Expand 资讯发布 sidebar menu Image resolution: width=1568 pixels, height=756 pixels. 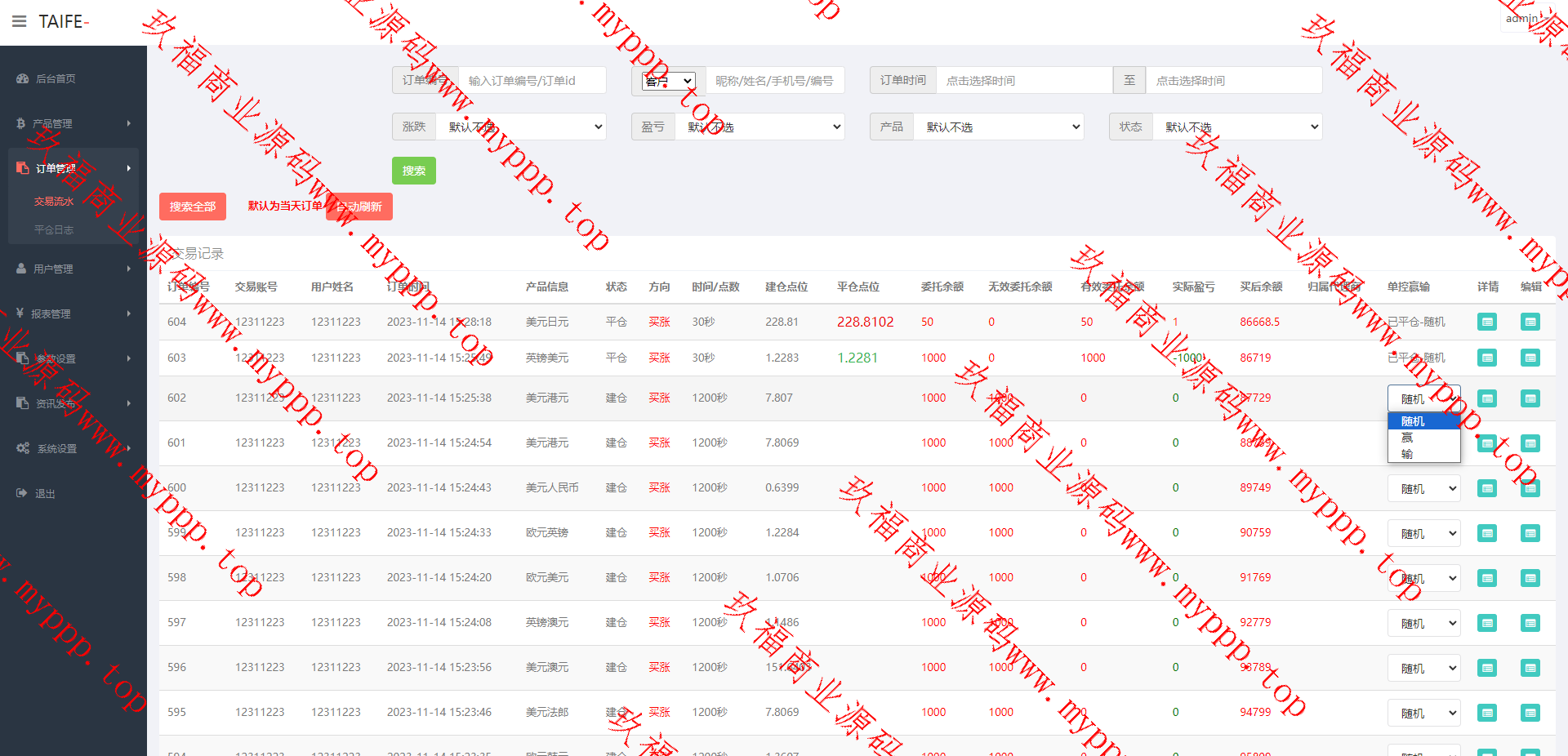coord(73,403)
